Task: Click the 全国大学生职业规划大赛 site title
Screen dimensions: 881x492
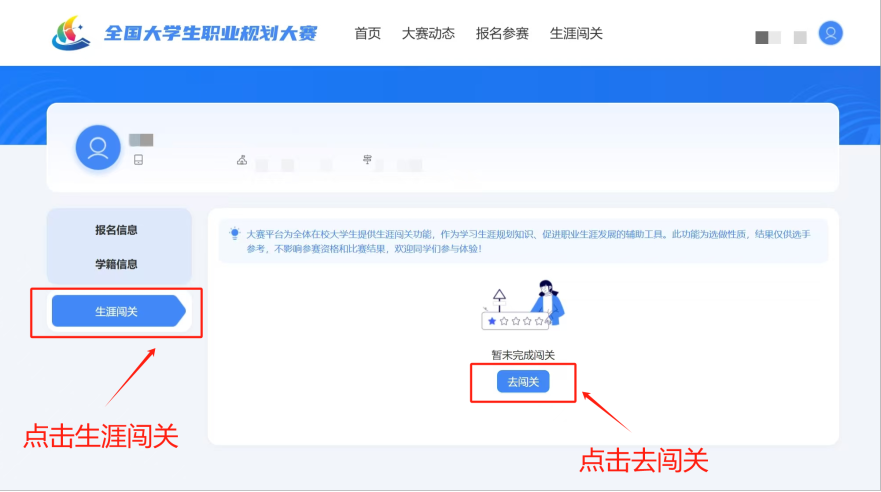Action: tap(210, 34)
